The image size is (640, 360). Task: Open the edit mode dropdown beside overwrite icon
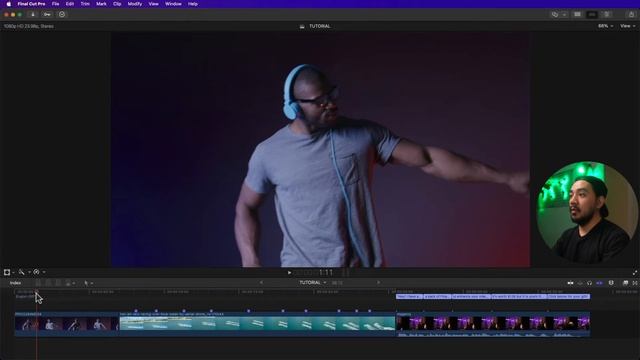point(73,283)
